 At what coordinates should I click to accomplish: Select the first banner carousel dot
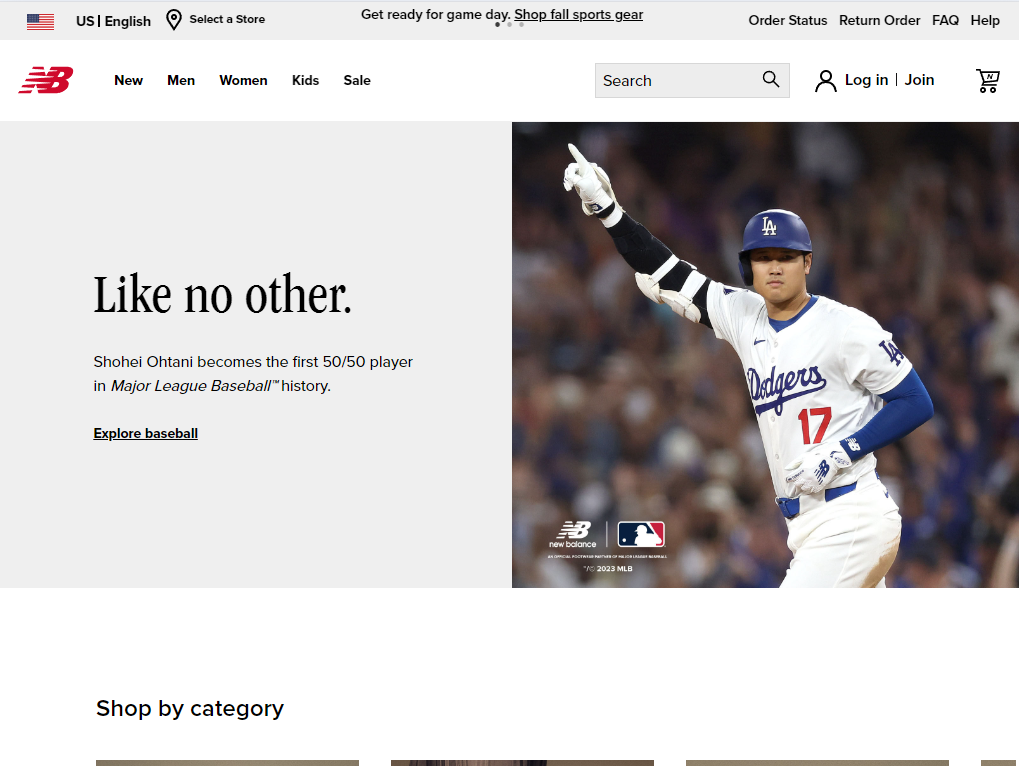click(498, 25)
